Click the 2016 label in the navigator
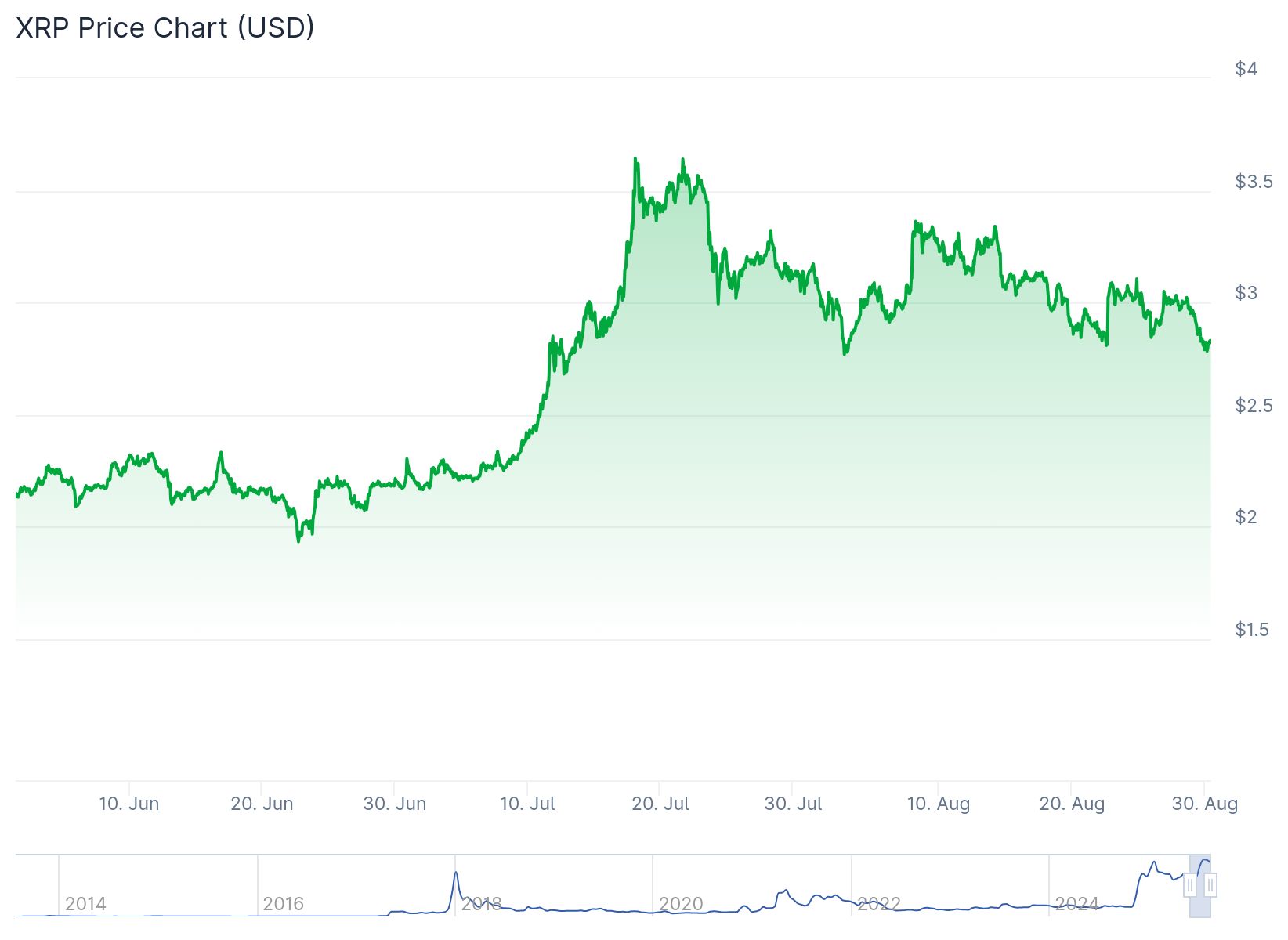This screenshot has width=1288, height=940. pyautogui.click(x=283, y=904)
